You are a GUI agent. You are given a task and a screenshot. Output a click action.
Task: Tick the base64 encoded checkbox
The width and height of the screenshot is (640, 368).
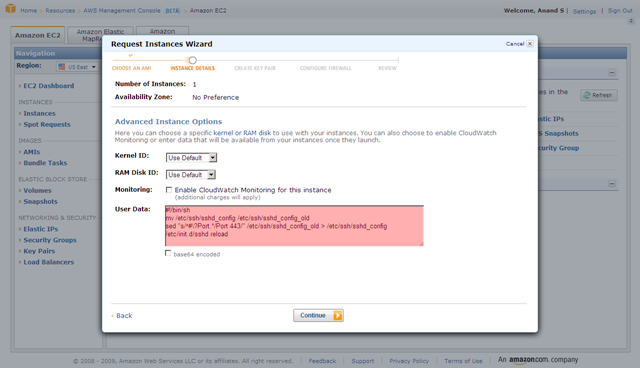(168, 253)
